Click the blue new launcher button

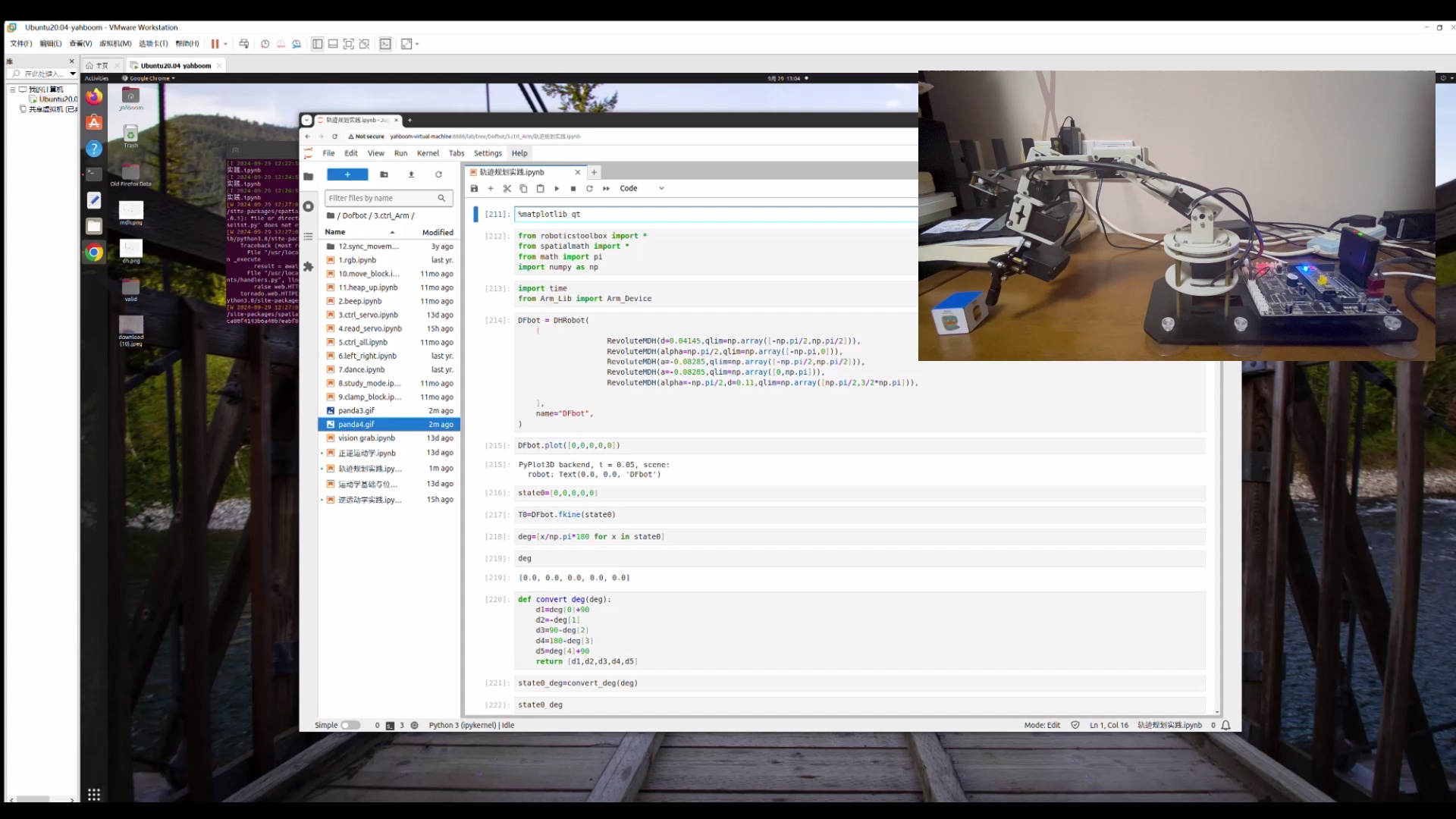coord(347,174)
